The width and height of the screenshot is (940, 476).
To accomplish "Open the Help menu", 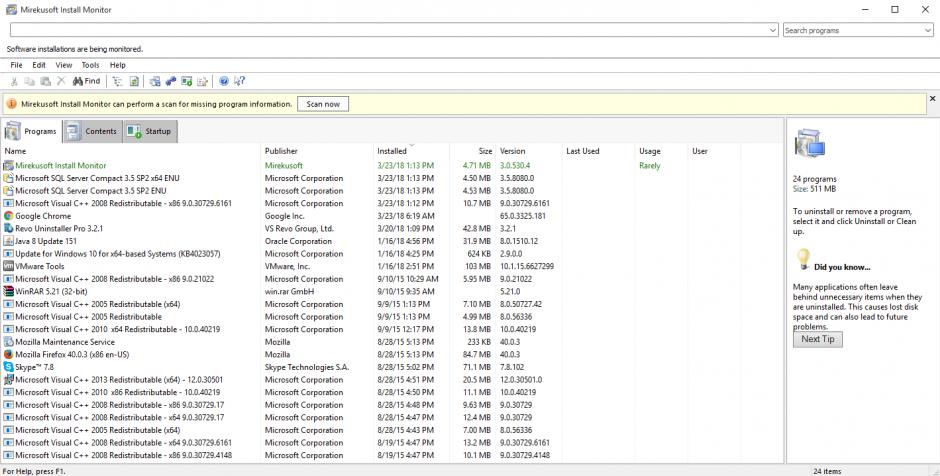I will point(118,65).
